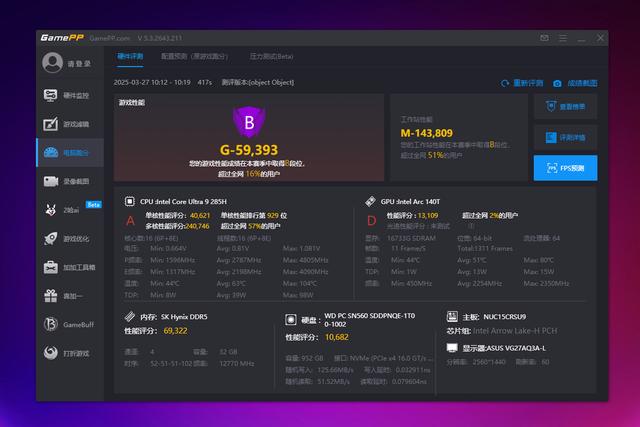Click the memory stick icon beside SK Hynix
The image size is (640, 427).
(129, 316)
